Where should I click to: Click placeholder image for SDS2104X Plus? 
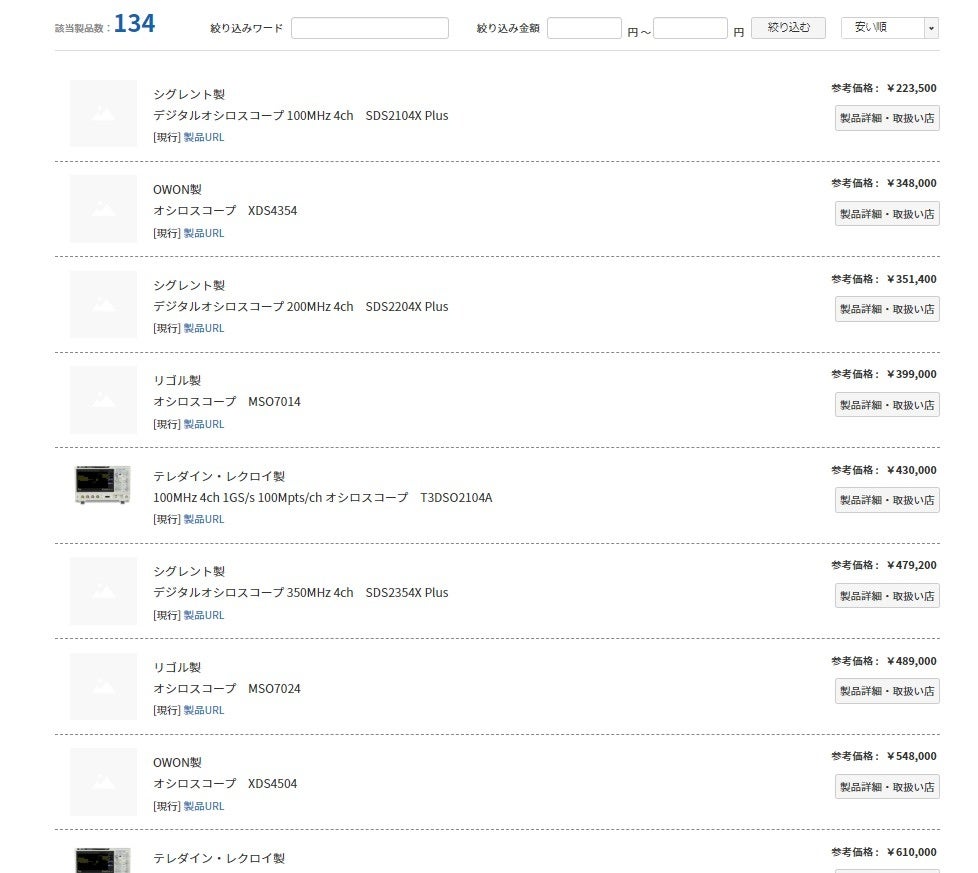point(103,113)
